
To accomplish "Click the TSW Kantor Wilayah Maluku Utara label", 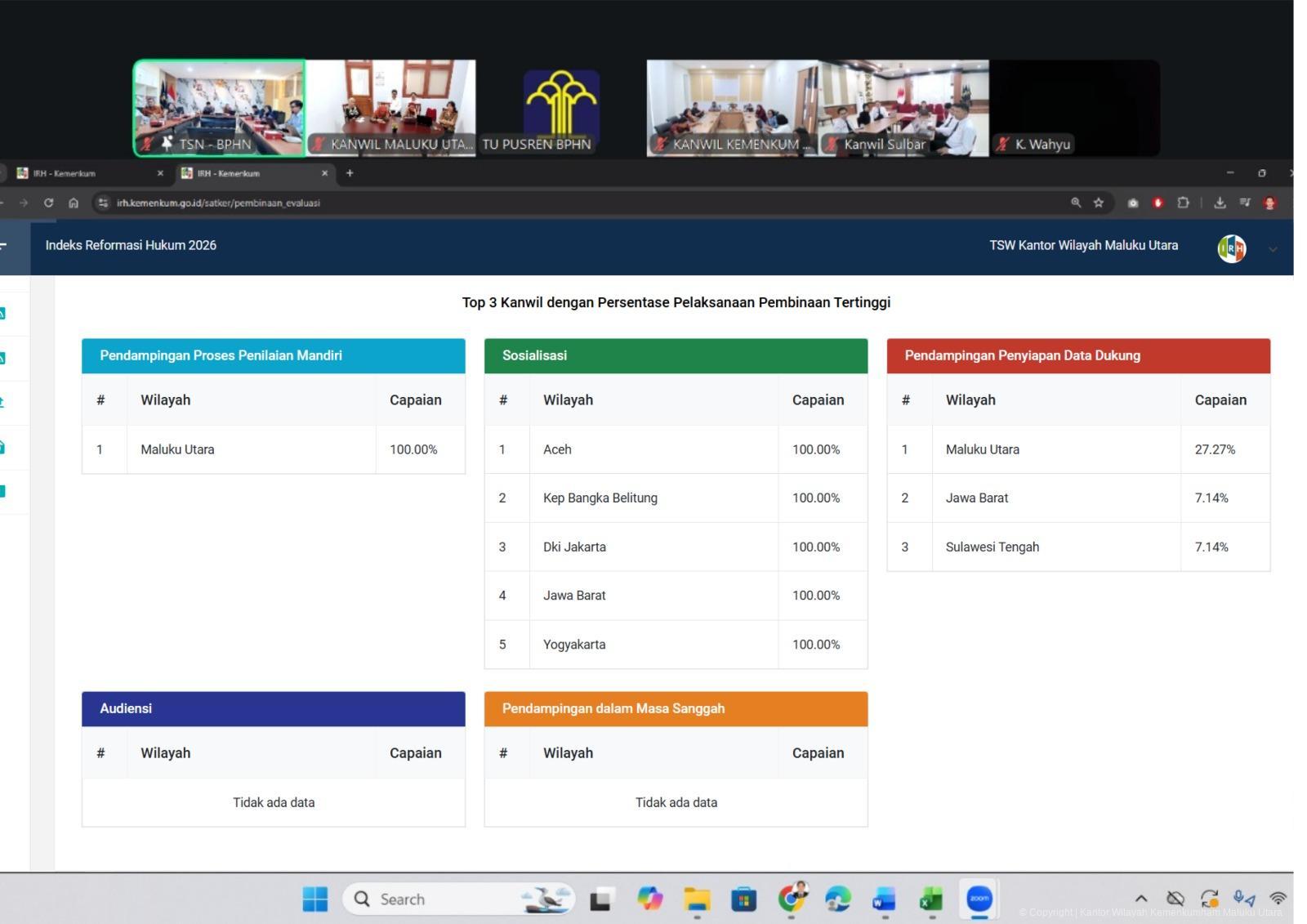I will coord(1083,245).
